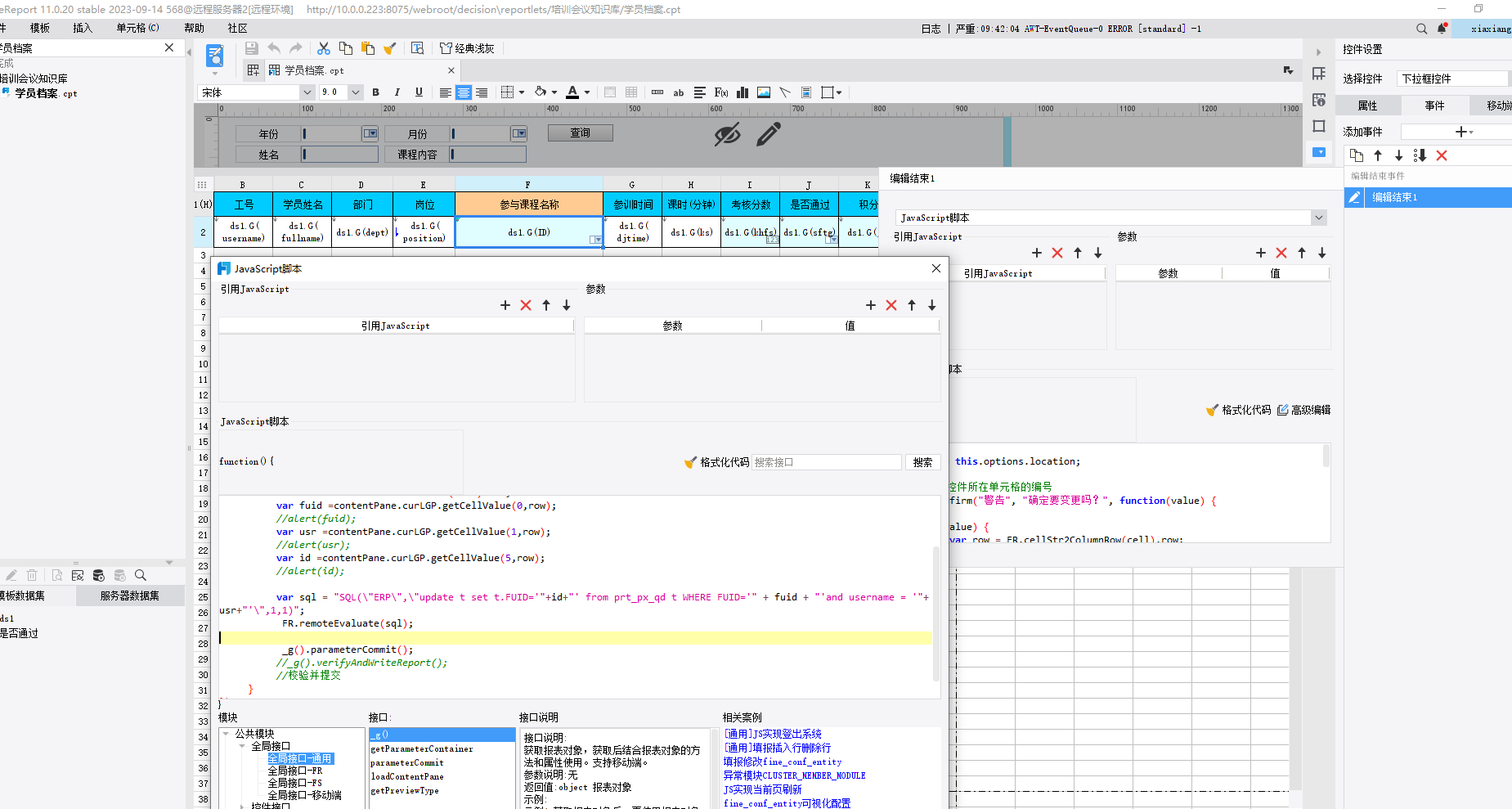The height and width of the screenshot is (809, 1512).
Task: Open the 添加事件 plus dropdown
Action: pos(1464,132)
